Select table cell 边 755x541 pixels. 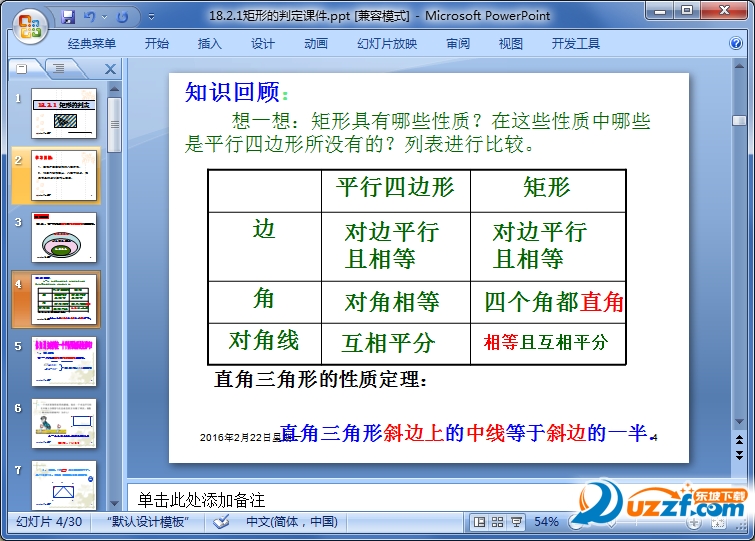(264, 247)
